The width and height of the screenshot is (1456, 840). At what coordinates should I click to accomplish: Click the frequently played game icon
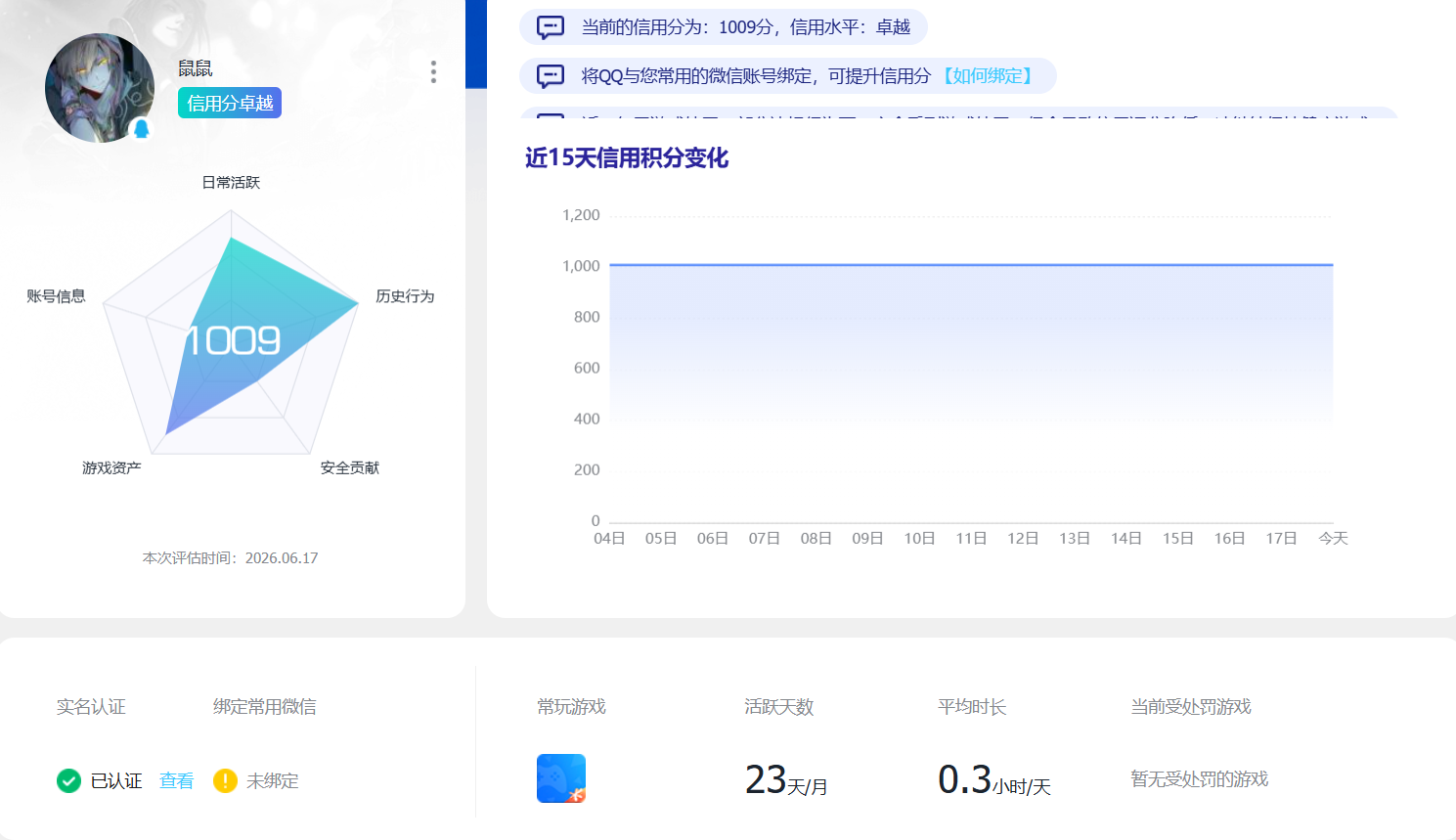point(561,778)
